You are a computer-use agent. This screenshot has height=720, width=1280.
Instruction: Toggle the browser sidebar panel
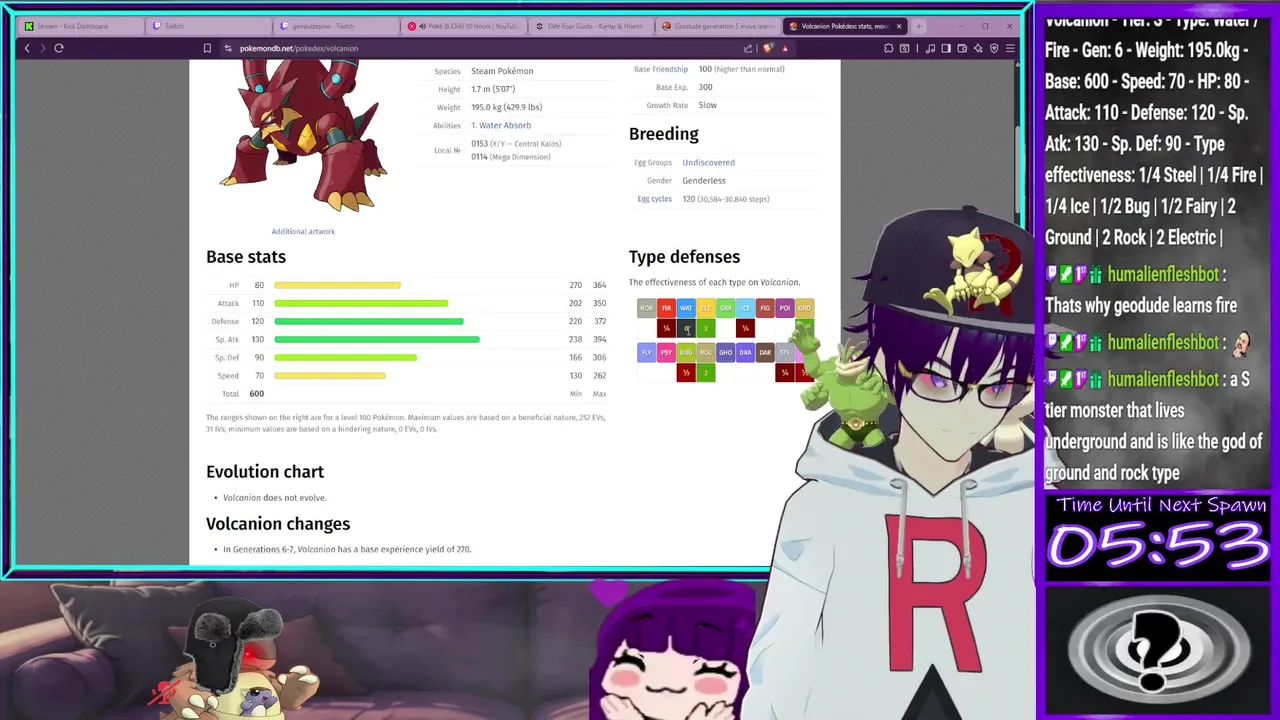pyautogui.click(x=946, y=48)
